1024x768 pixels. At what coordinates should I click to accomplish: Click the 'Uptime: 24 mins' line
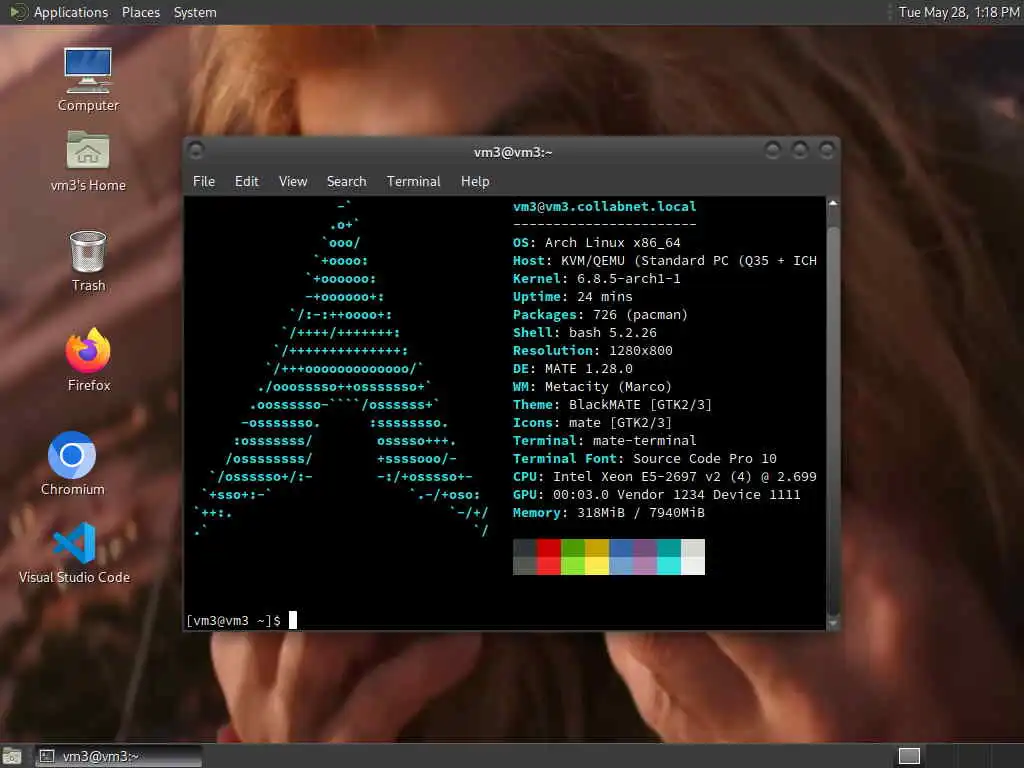573,296
